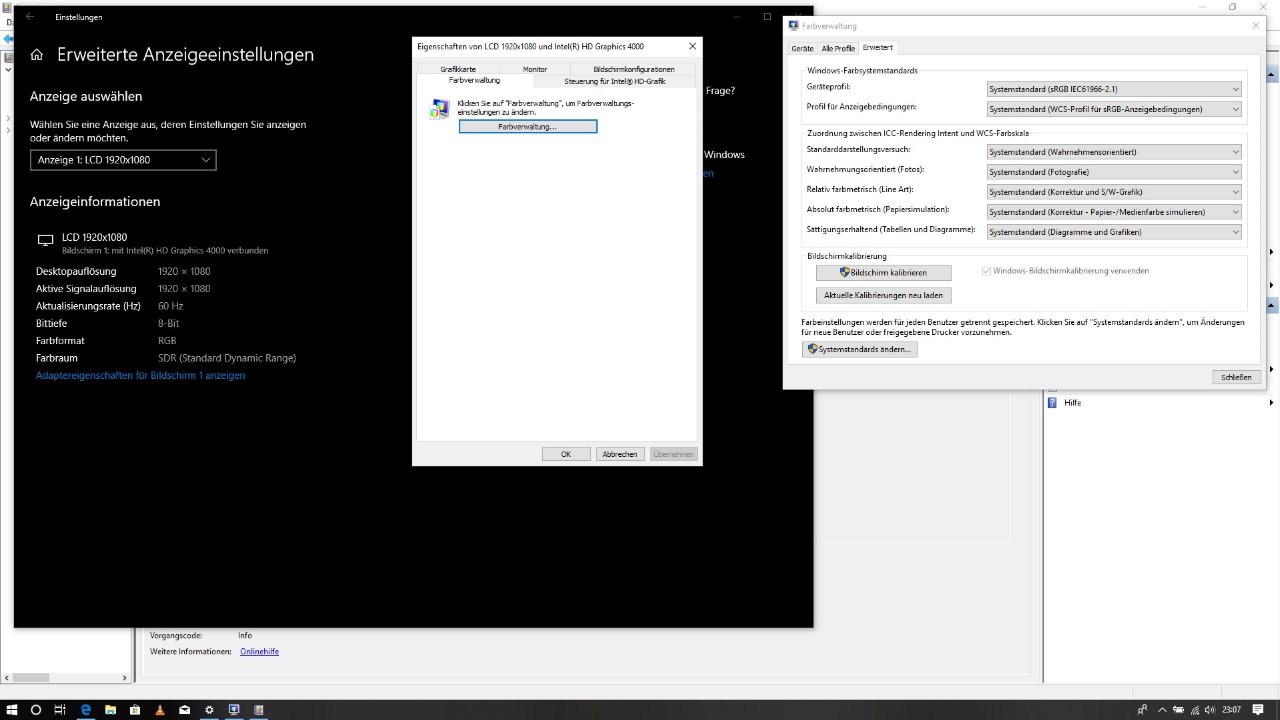Open the Sättigungserhaltend dropdown

click(1114, 232)
